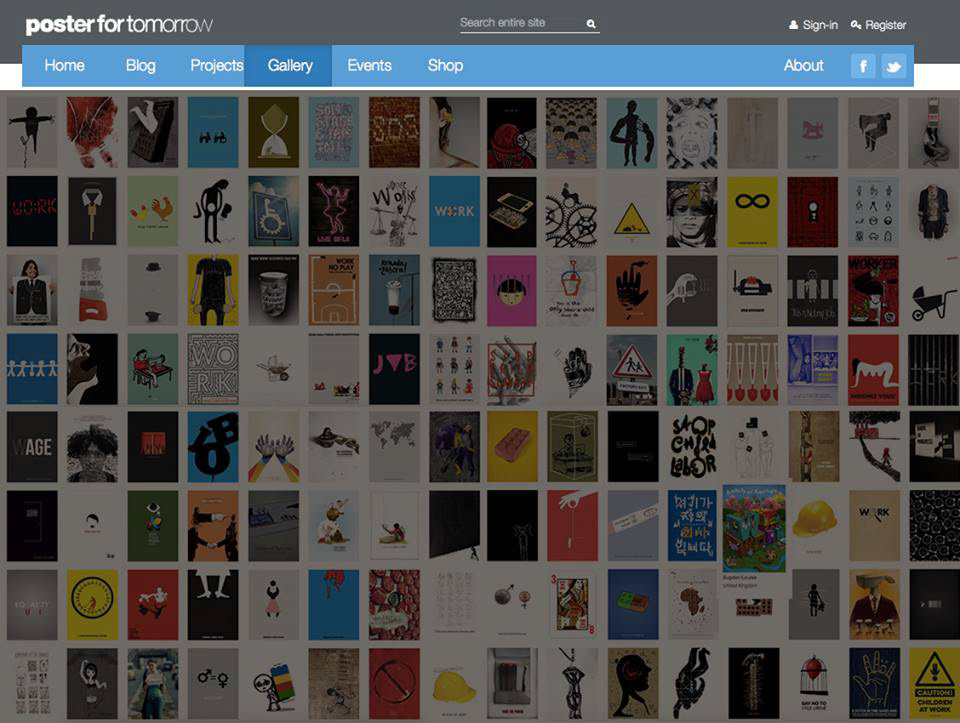960x723 pixels.
Task: Open the Shop menu item
Action: coord(445,66)
